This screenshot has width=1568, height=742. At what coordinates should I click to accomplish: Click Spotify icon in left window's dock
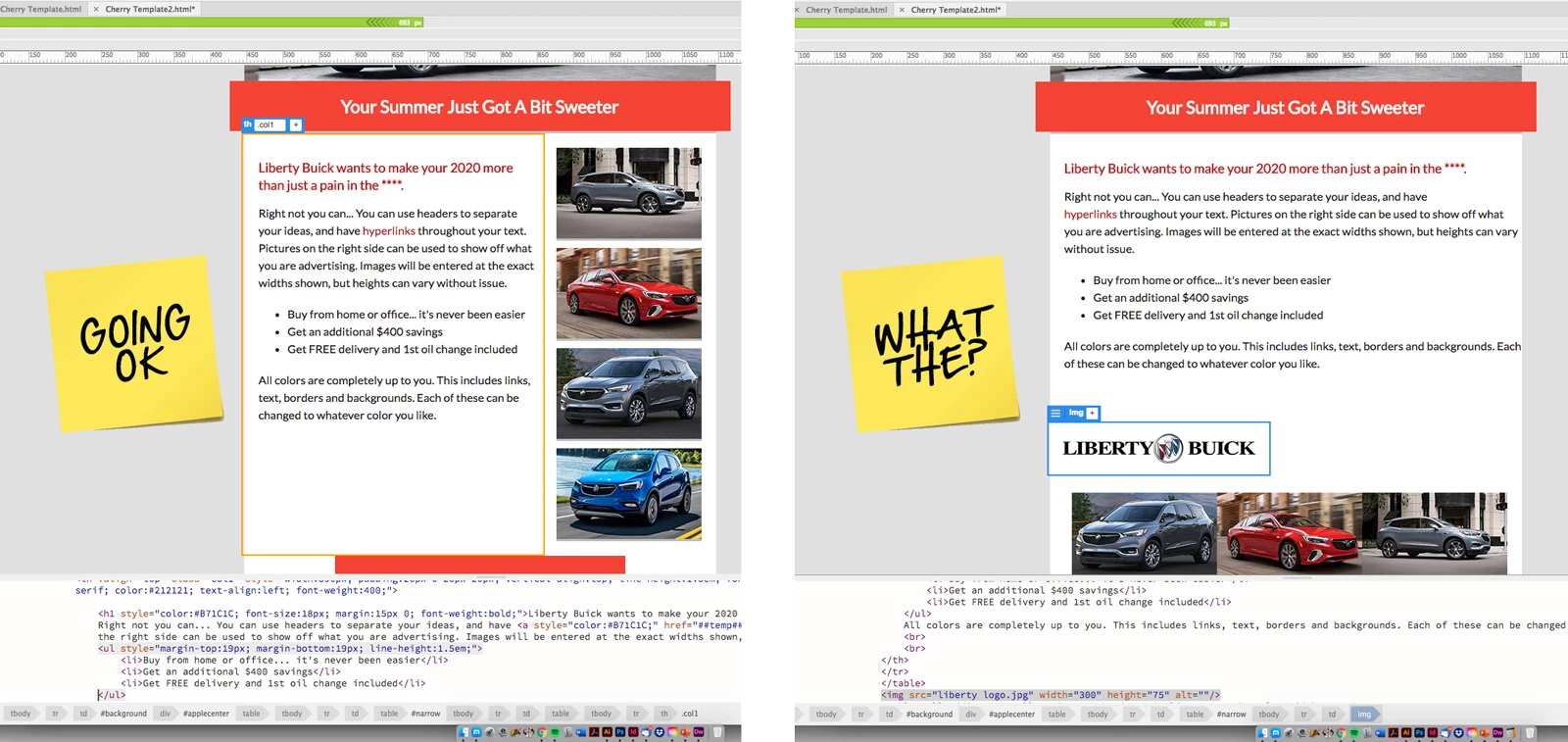coord(555,732)
